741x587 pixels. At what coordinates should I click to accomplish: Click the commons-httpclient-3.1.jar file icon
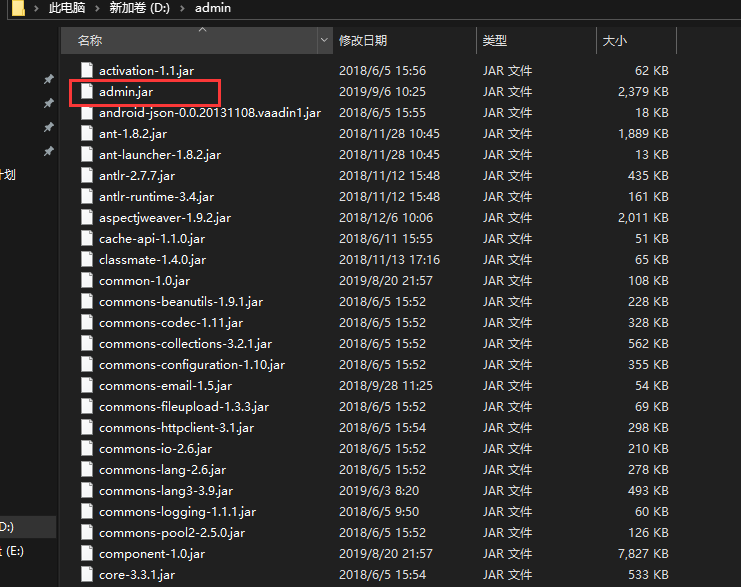(87, 427)
